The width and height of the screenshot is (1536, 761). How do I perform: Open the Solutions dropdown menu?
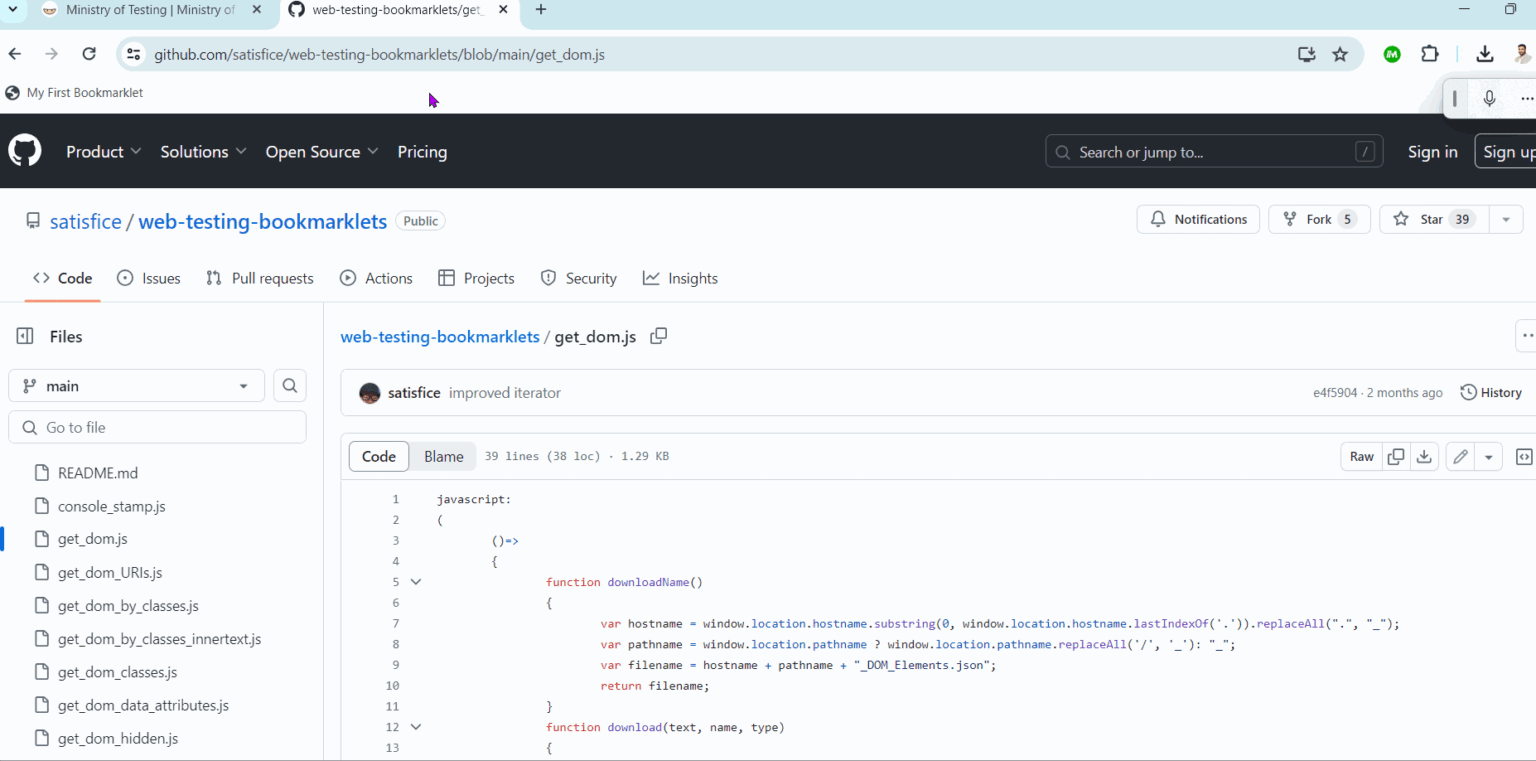point(203,152)
